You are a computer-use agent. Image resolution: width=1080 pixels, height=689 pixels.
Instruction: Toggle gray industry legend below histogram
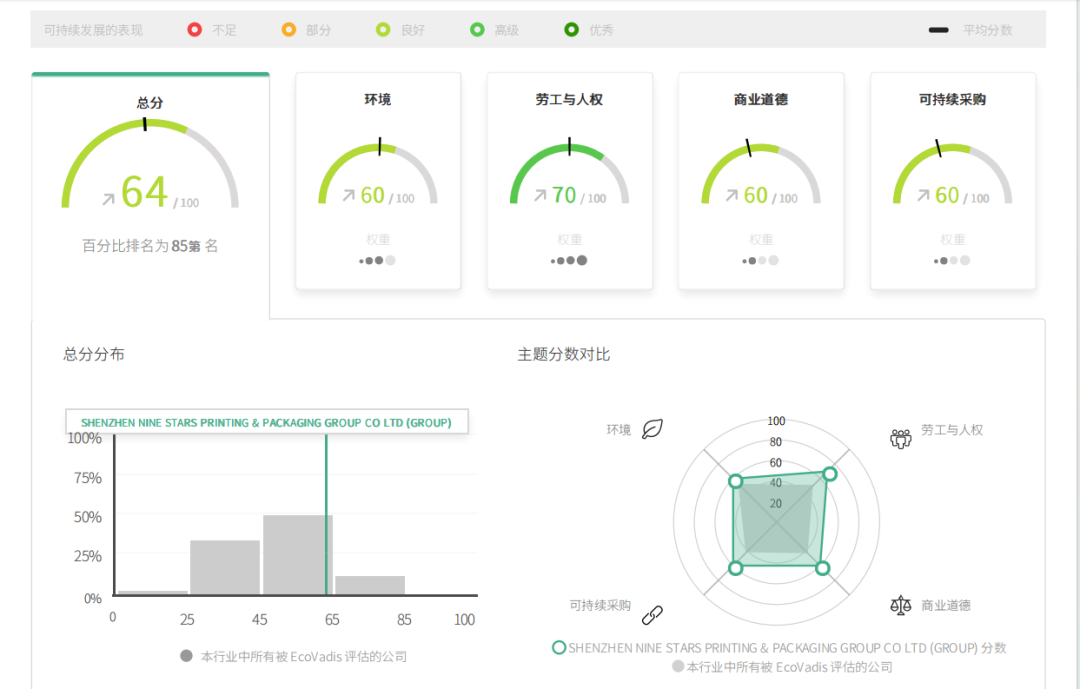pos(186,656)
